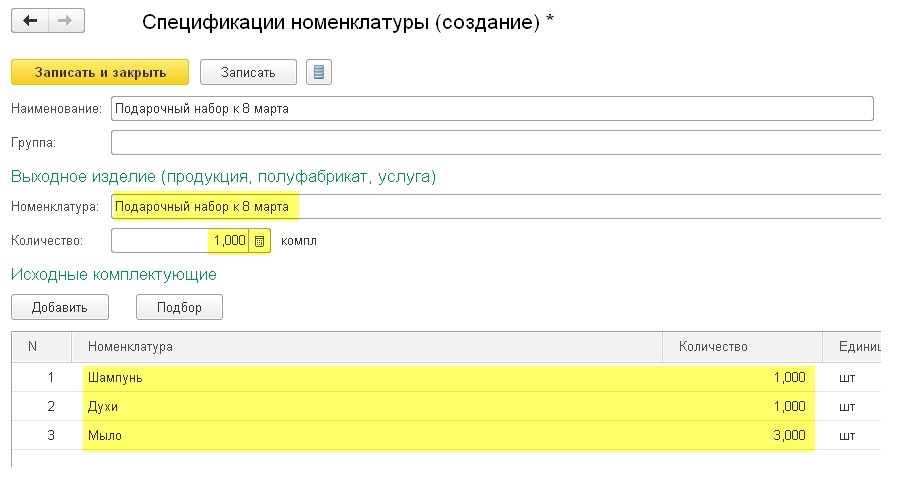The height and width of the screenshot is (485, 903).
Task: Click Добавить to add a component
Action: click(x=60, y=307)
